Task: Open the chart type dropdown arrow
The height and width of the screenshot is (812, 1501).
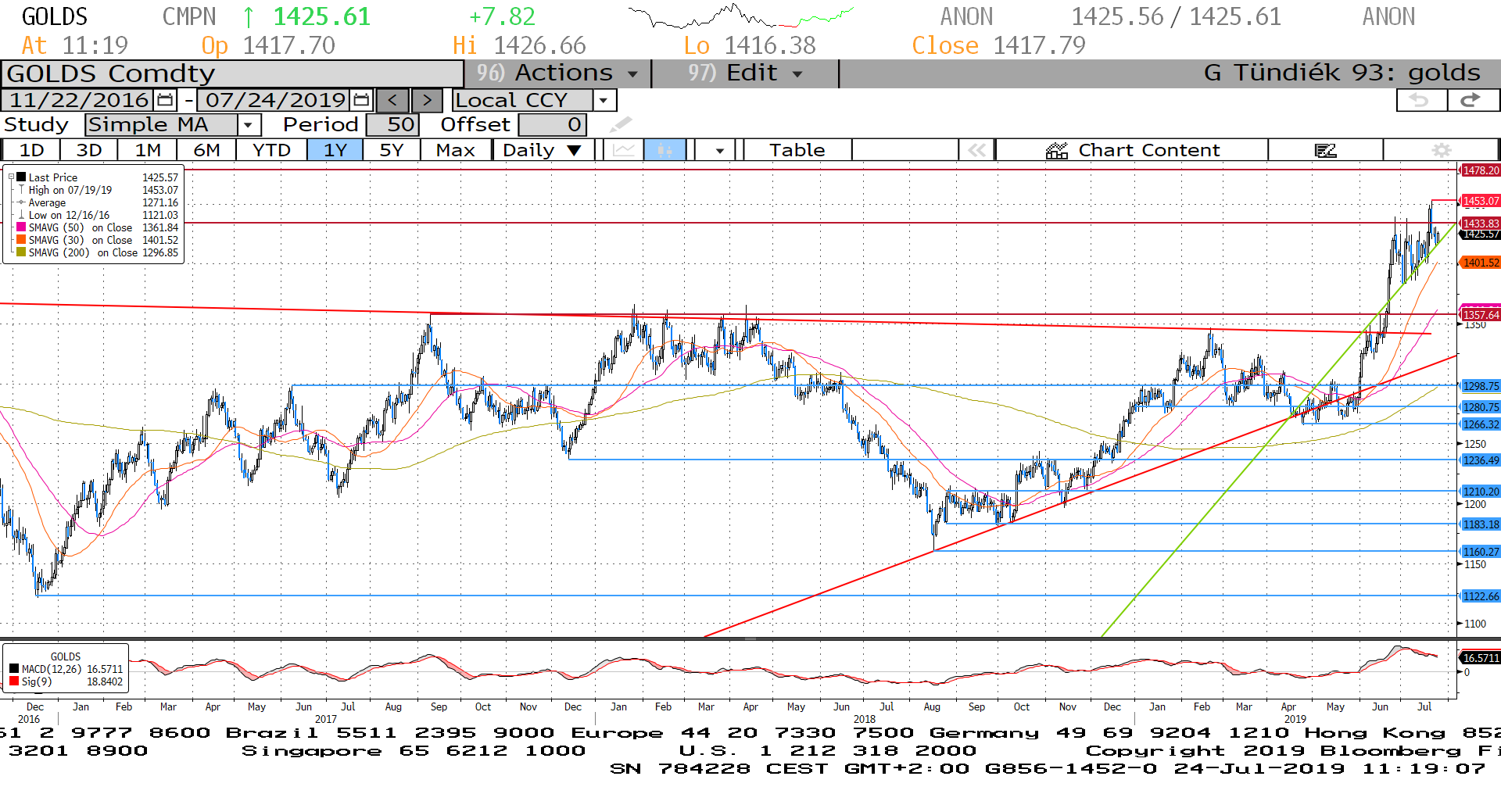Action: click(719, 150)
